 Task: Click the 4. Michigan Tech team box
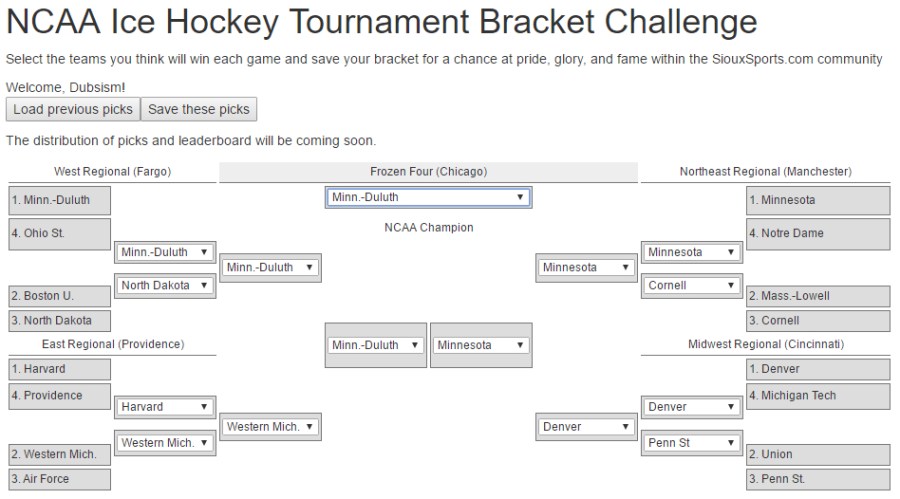818,395
